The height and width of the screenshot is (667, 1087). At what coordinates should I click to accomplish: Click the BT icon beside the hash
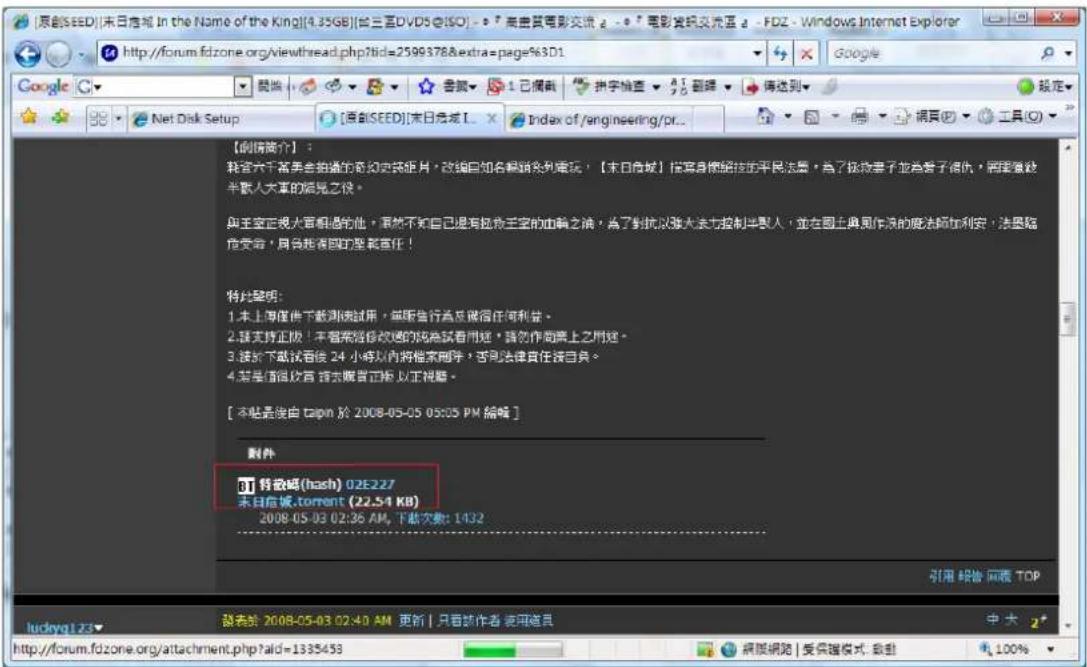(246, 485)
